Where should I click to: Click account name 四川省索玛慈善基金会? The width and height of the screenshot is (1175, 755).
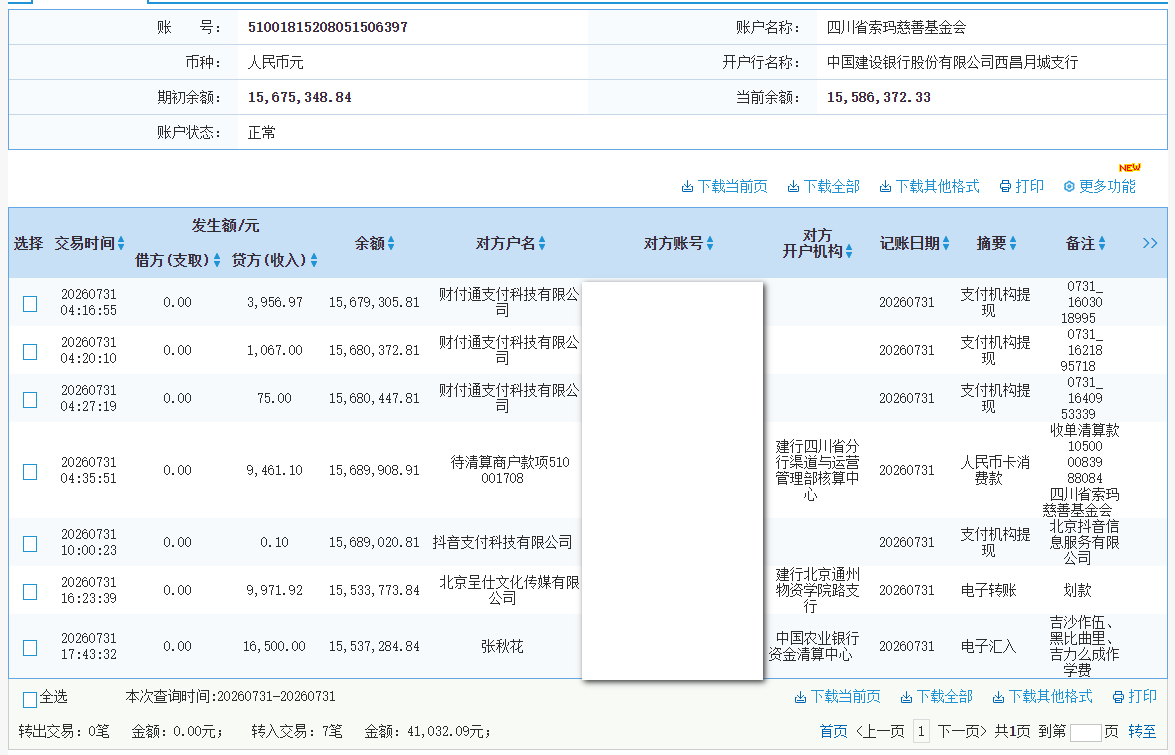[896, 28]
